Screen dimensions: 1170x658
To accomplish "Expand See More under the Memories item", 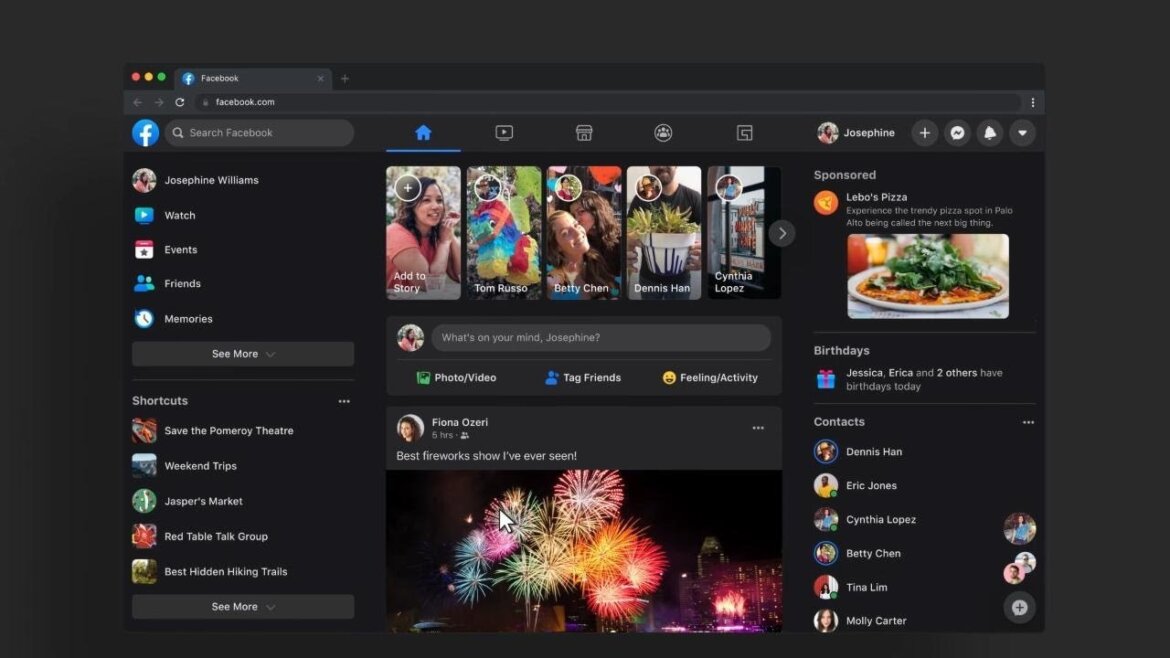I will (243, 354).
